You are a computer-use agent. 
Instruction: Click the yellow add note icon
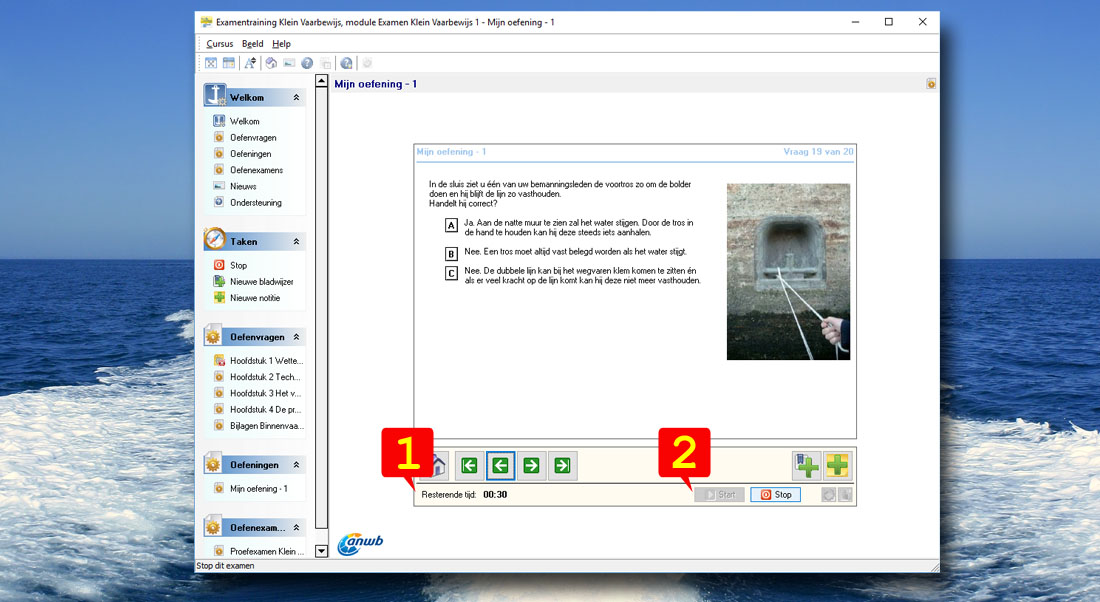(838, 465)
